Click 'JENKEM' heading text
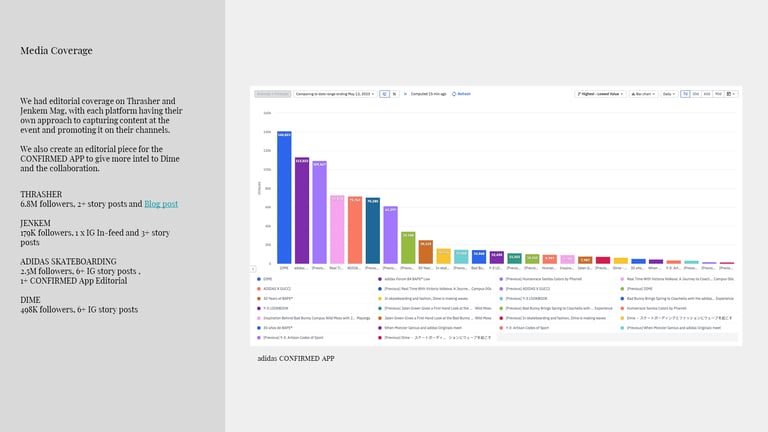Viewport: 768px width, 432px height. [x=35, y=223]
